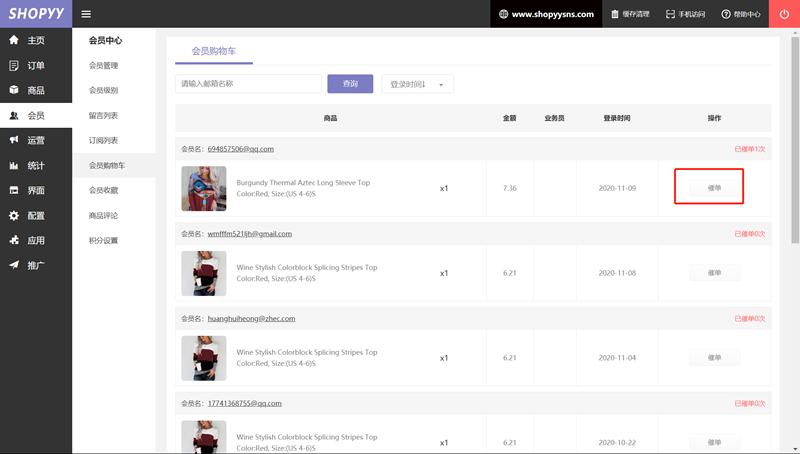Click amount 7.36 cell
Screen dimensions: 800x454
tap(510, 188)
